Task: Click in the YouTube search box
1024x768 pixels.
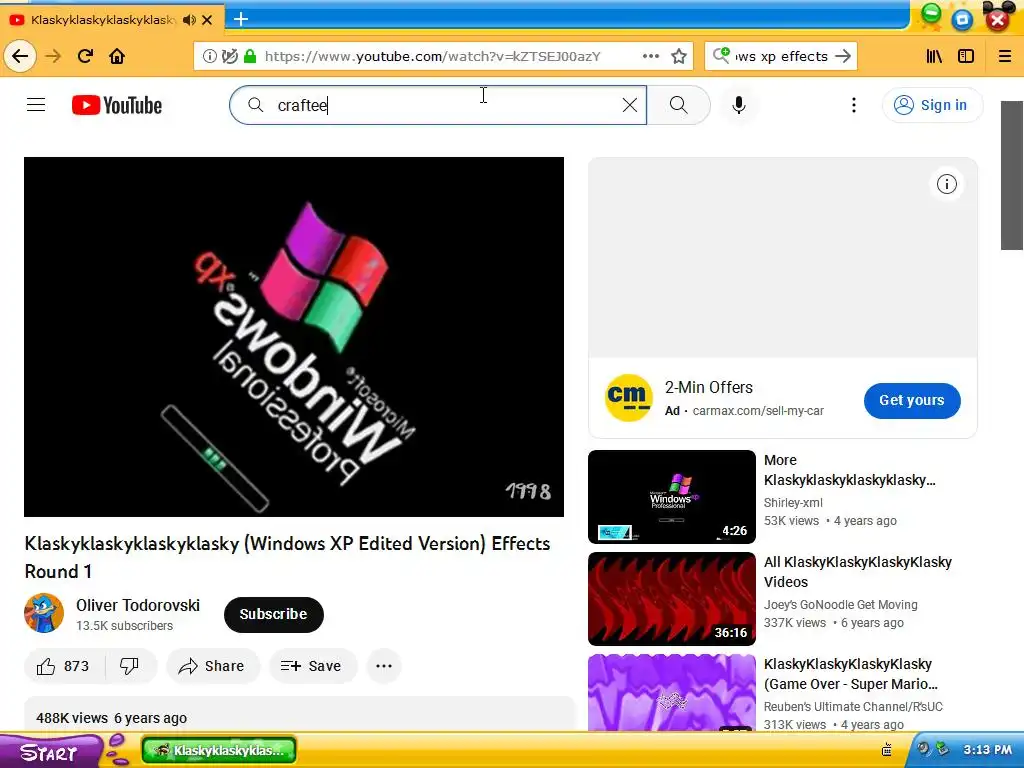Action: tap(438, 104)
